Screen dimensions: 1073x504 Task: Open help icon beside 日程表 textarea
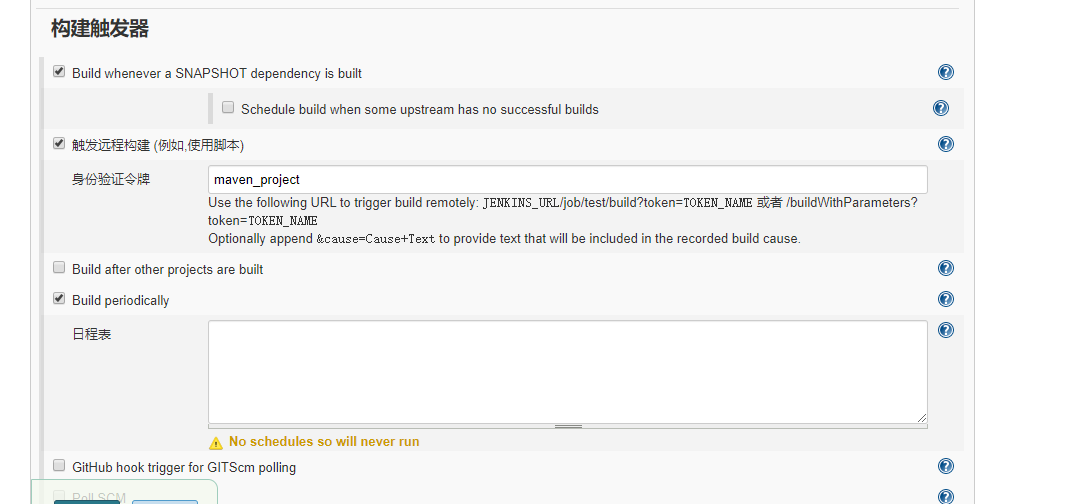[945, 330]
